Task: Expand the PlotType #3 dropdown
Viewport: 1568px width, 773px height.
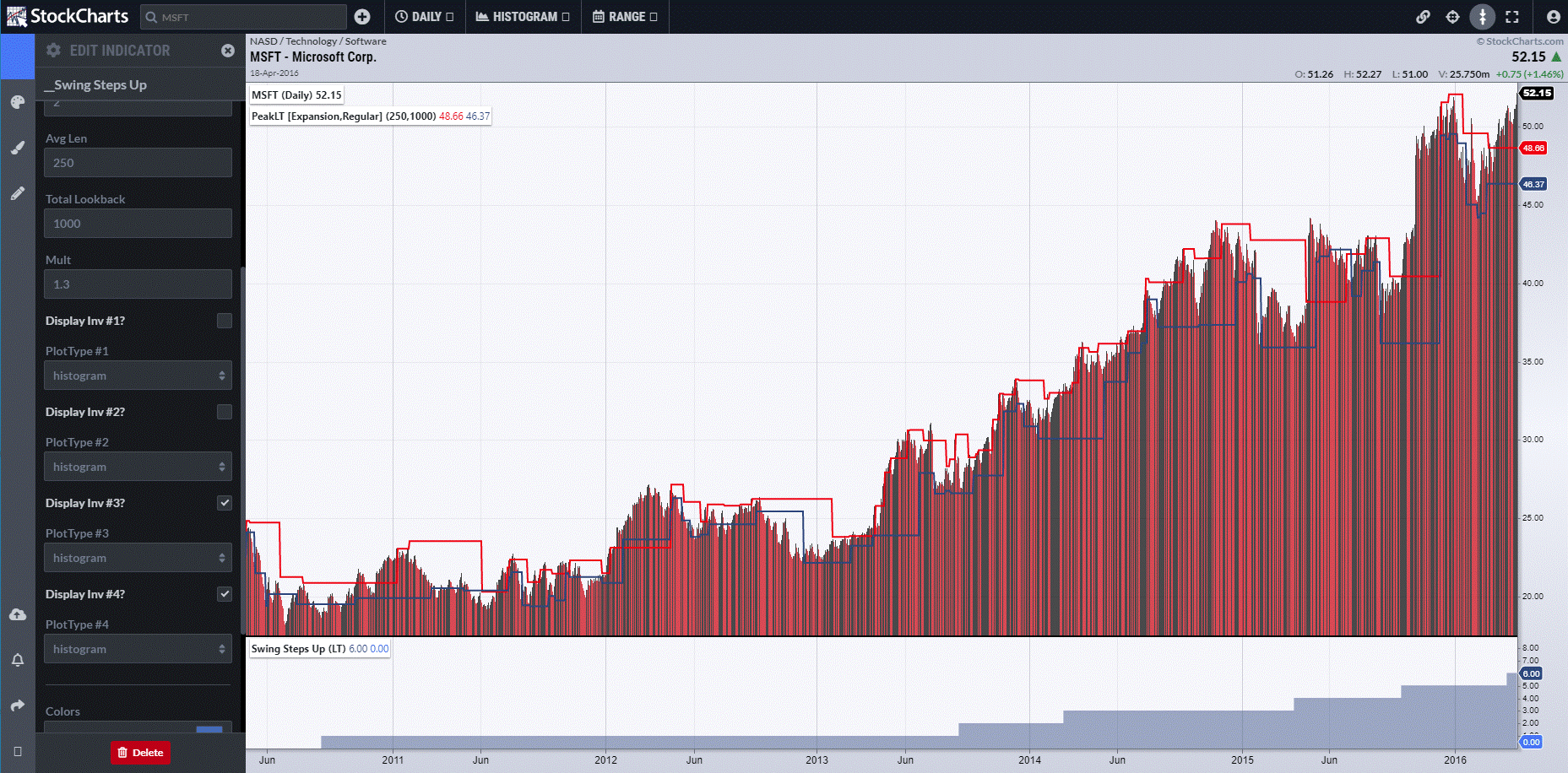Action: click(x=138, y=558)
